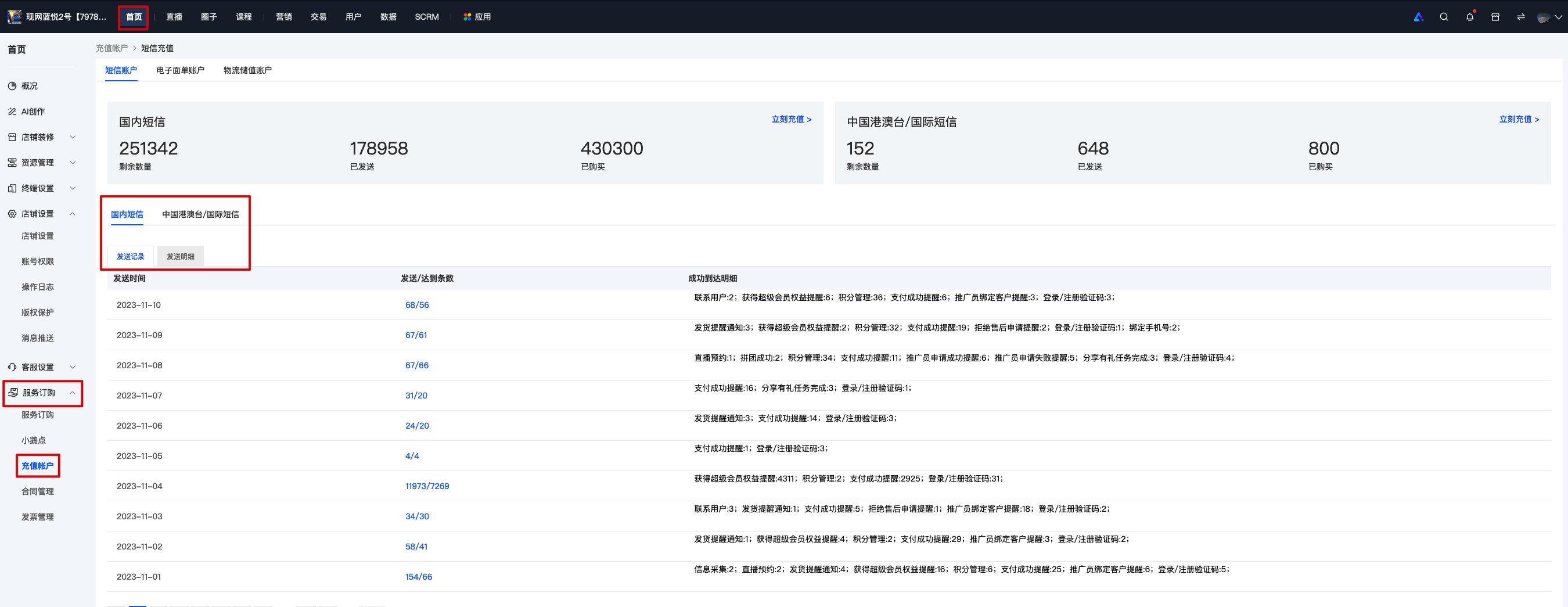Switch to the 电子面单账户 tab
The height and width of the screenshot is (607, 1568).
(x=180, y=70)
